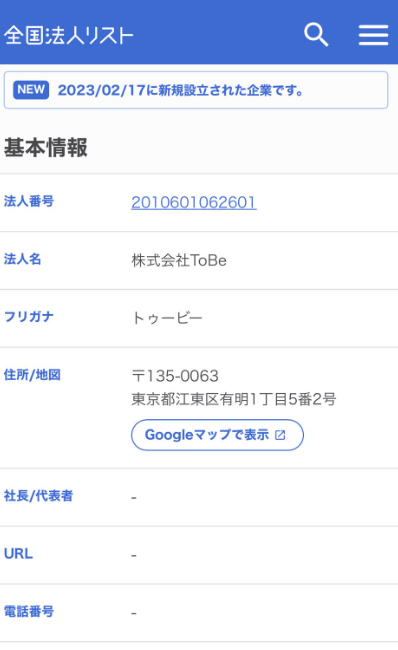Select the 法人番号 row label
This screenshot has width=398, height=650.
click(x=29, y=201)
